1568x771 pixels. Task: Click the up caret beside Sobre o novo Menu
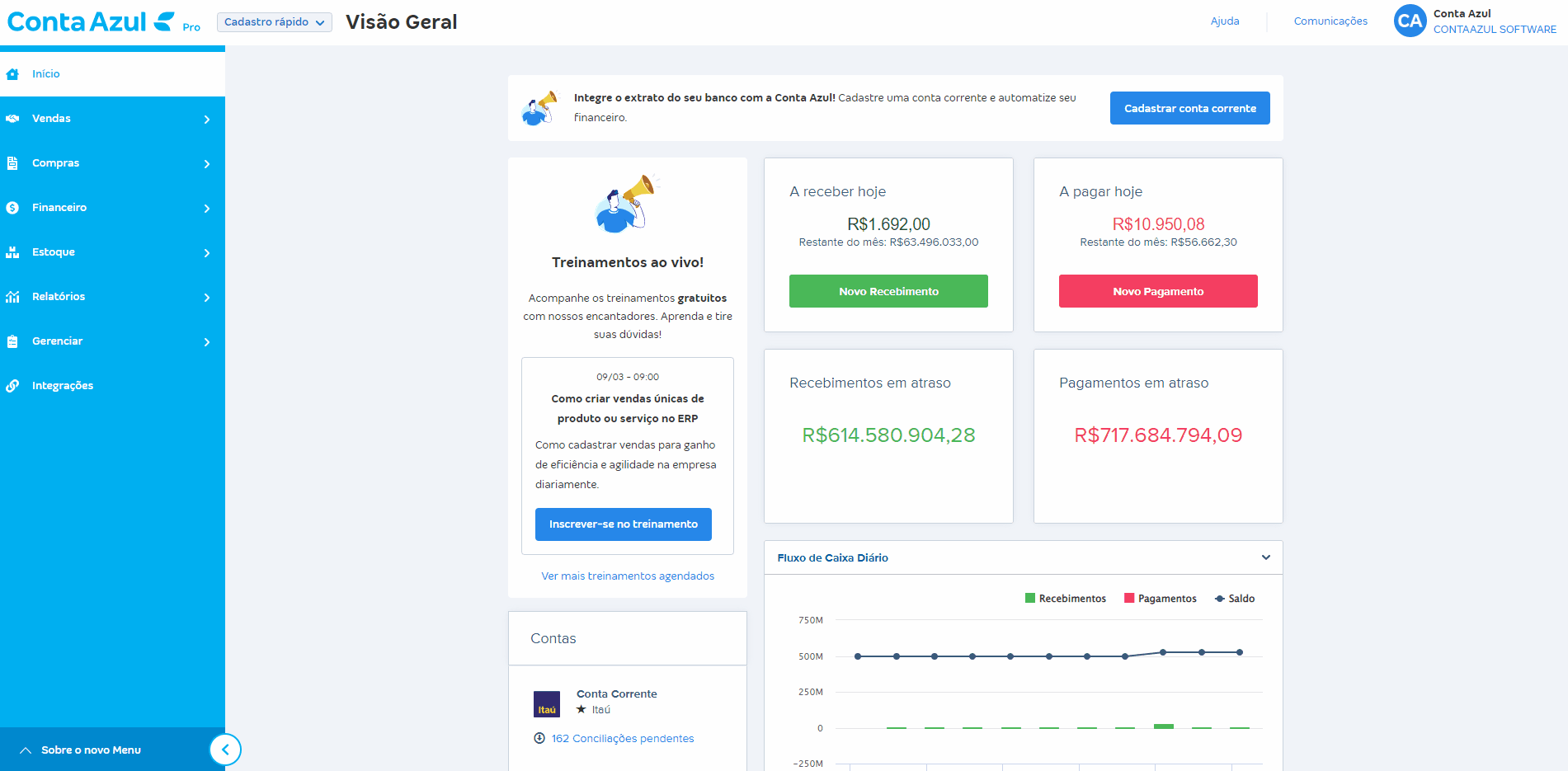pyautogui.click(x=26, y=750)
